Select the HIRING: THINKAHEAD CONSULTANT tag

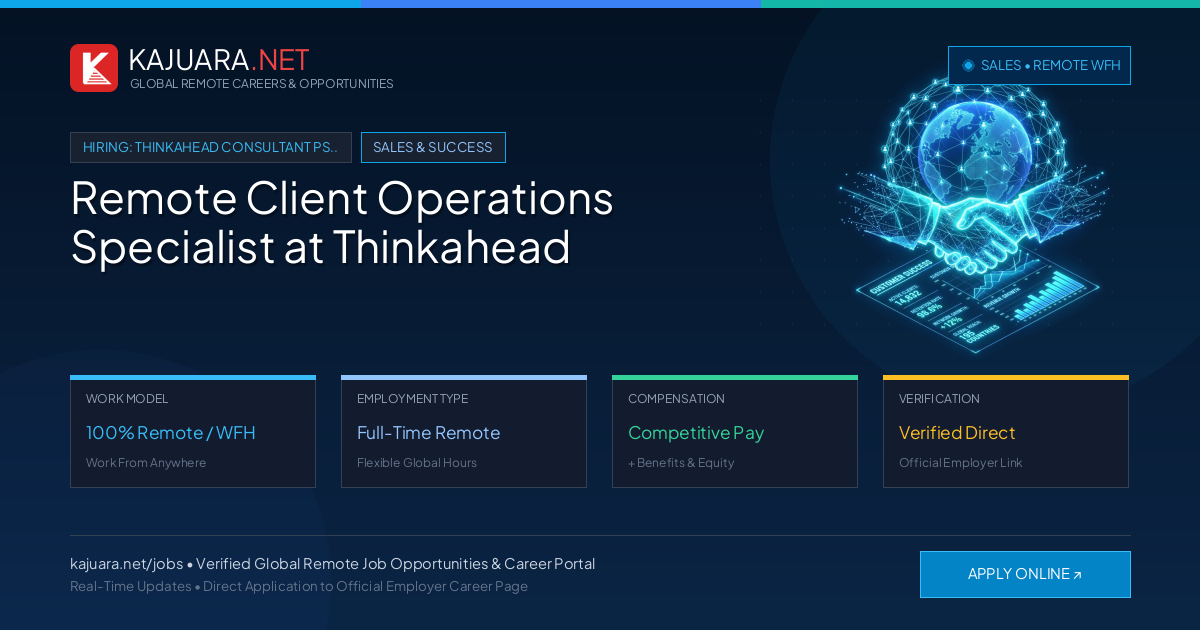[x=211, y=147]
